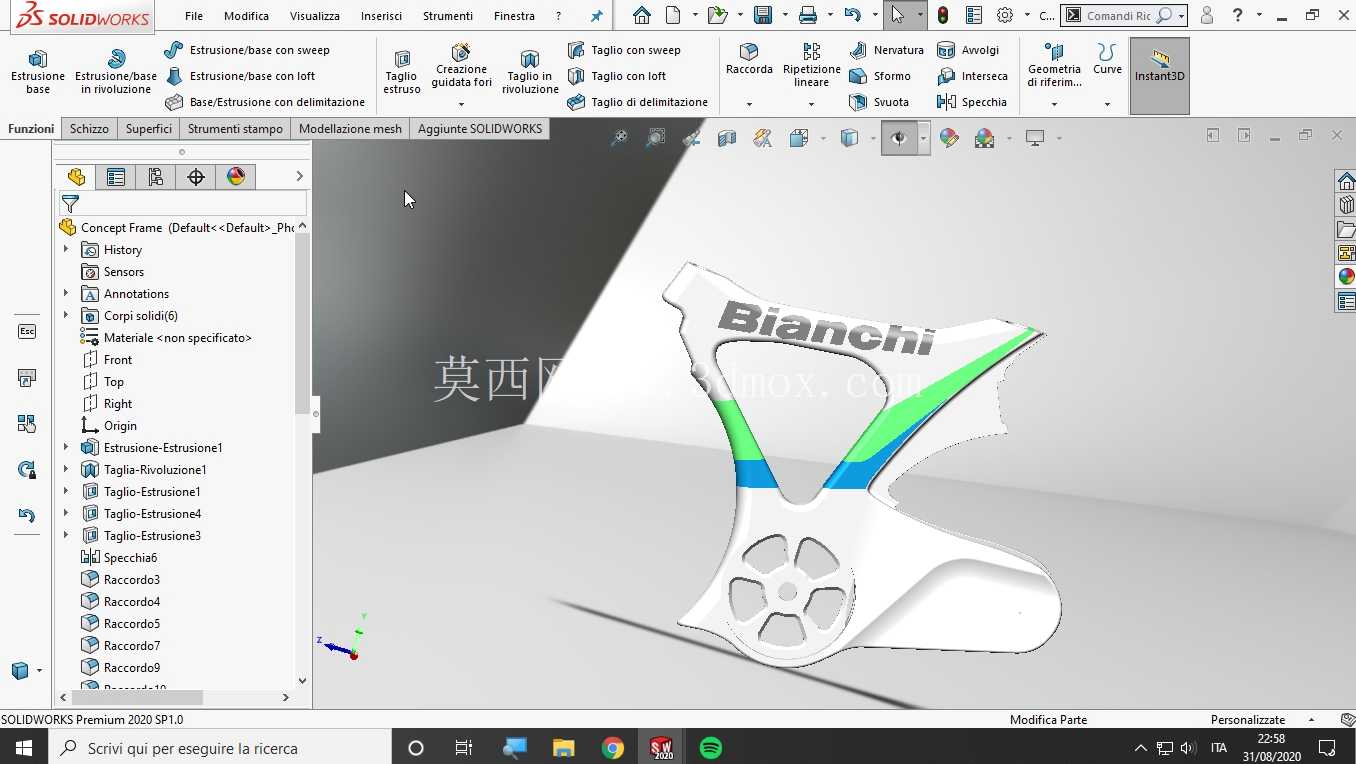Select the Front plane in tree

[118, 360]
